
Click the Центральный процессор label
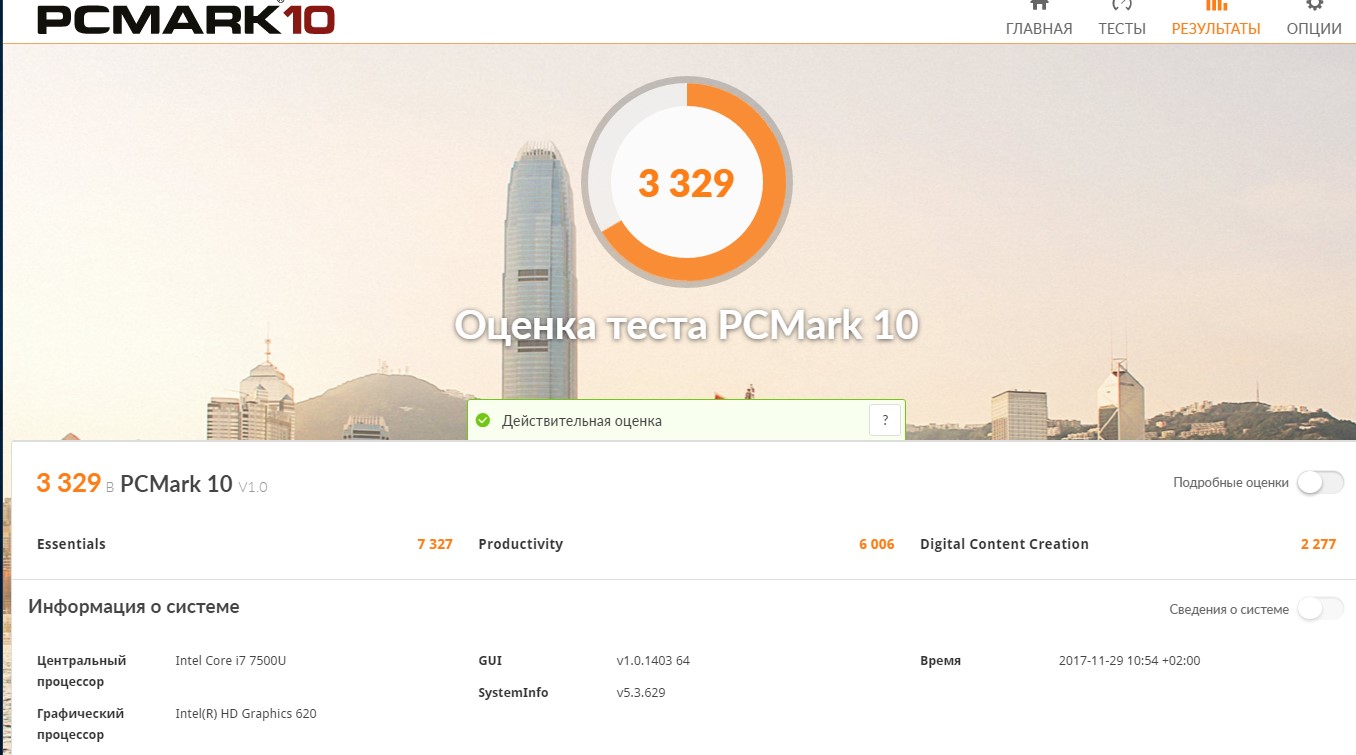point(82,671)
